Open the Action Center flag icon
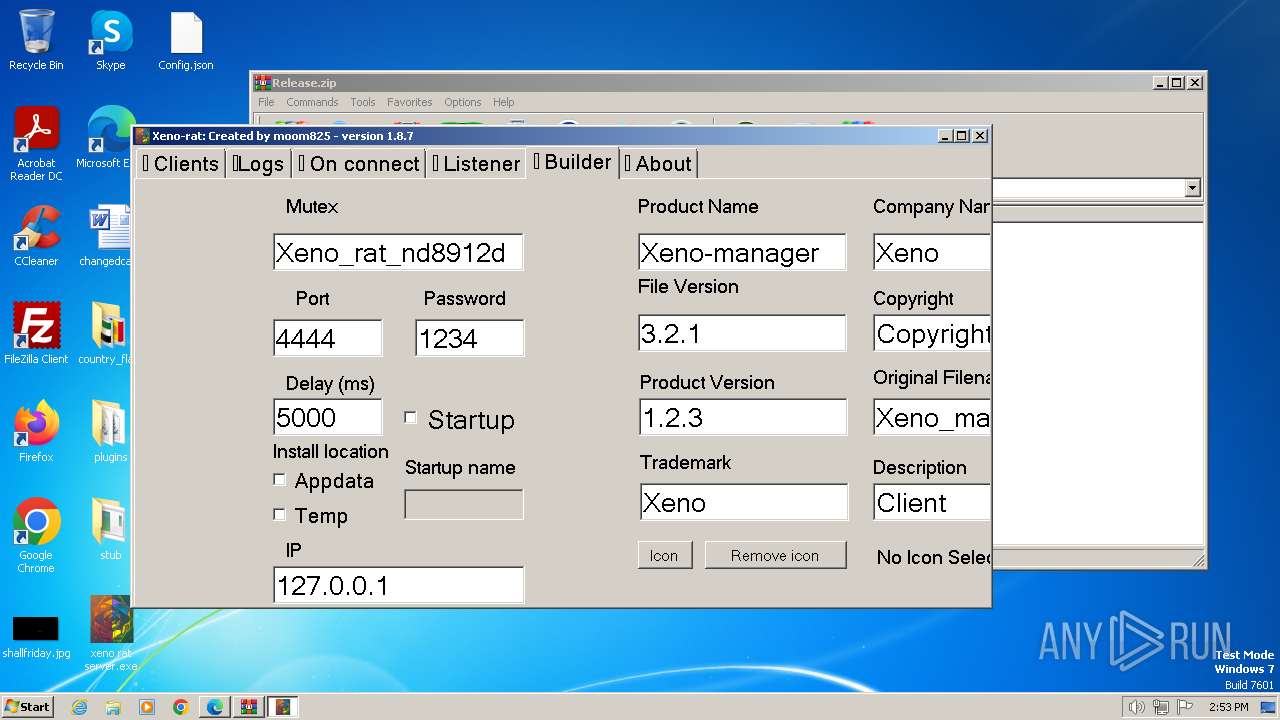 (1186, 707)
